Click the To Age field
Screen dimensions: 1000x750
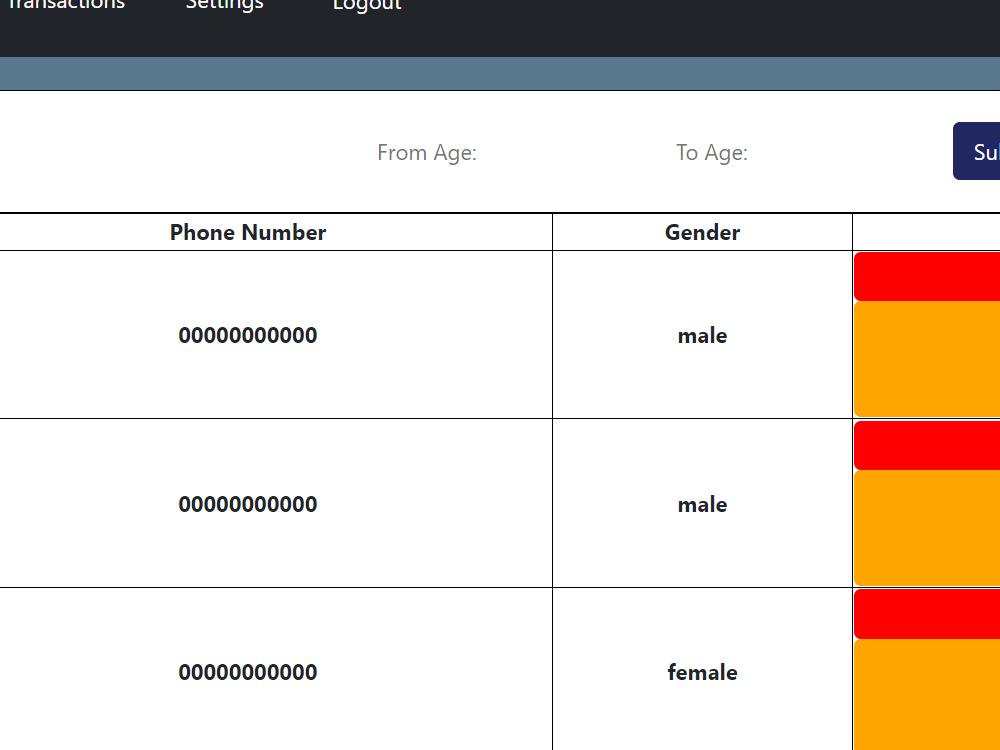(x=712, y=152)
